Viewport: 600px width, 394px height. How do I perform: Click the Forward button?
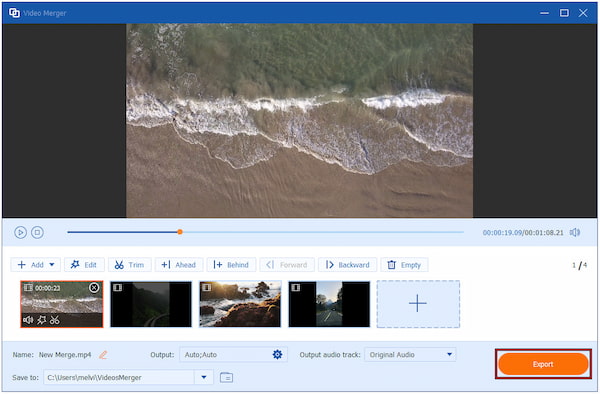click(x=287, y=265)
